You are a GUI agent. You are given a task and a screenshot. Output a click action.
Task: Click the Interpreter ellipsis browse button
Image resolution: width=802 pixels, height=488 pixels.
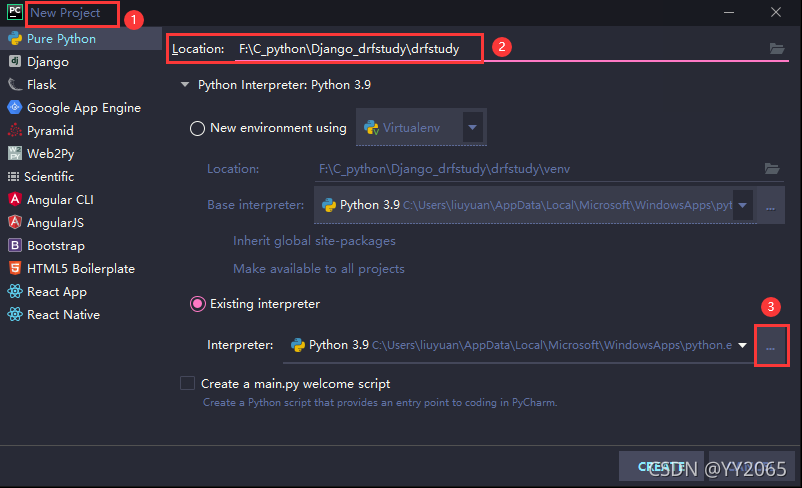[771, 346]
